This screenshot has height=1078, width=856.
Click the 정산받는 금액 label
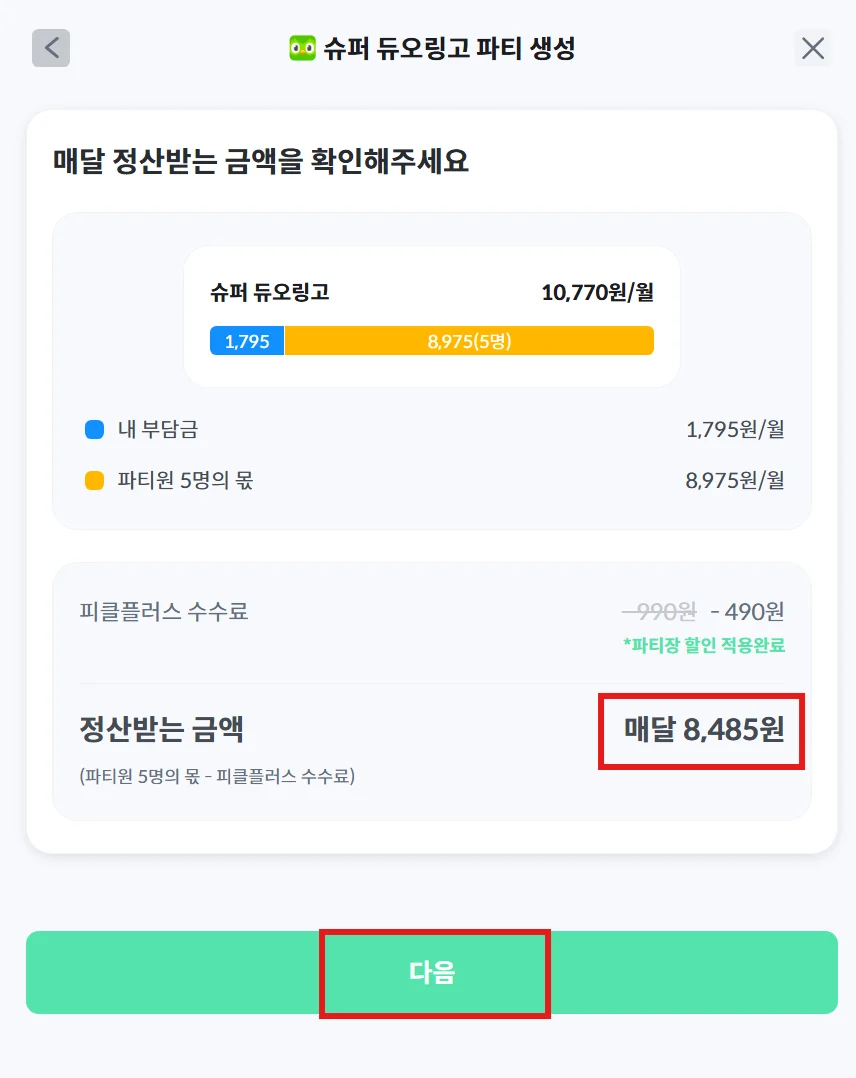(162, 730)
